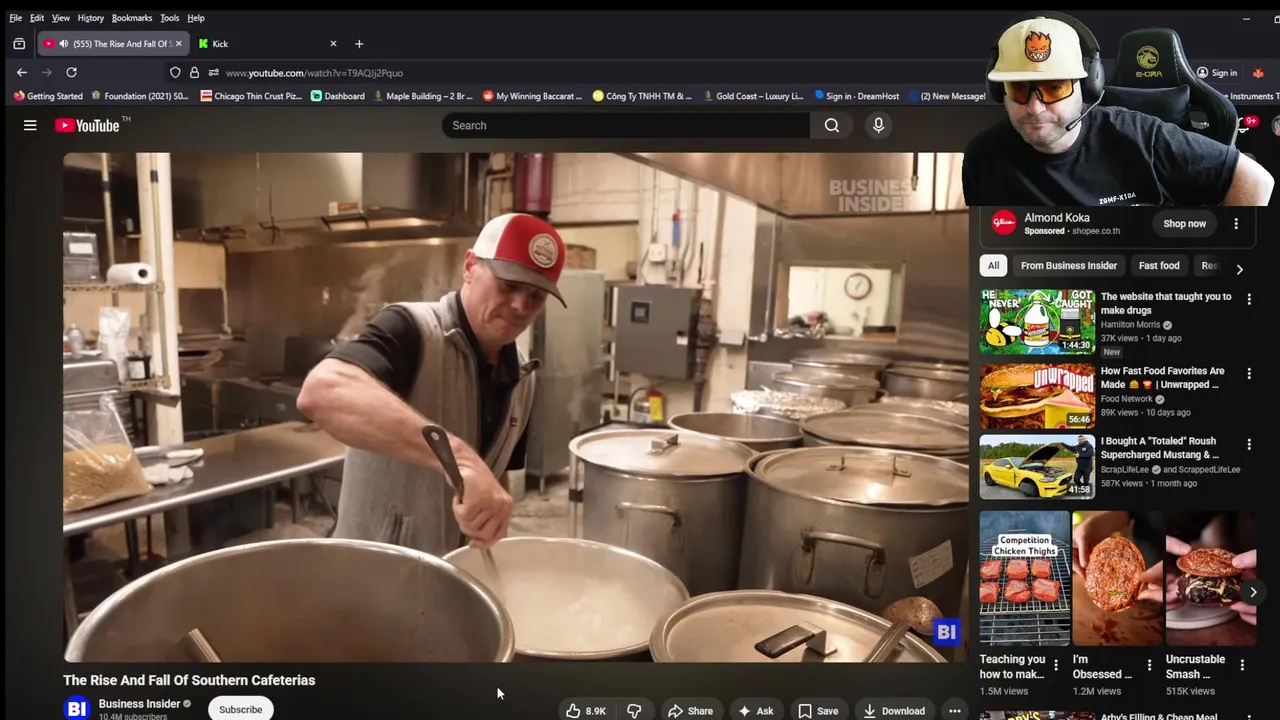Open the more actions ellipsis under the video

tap(954, 711)
